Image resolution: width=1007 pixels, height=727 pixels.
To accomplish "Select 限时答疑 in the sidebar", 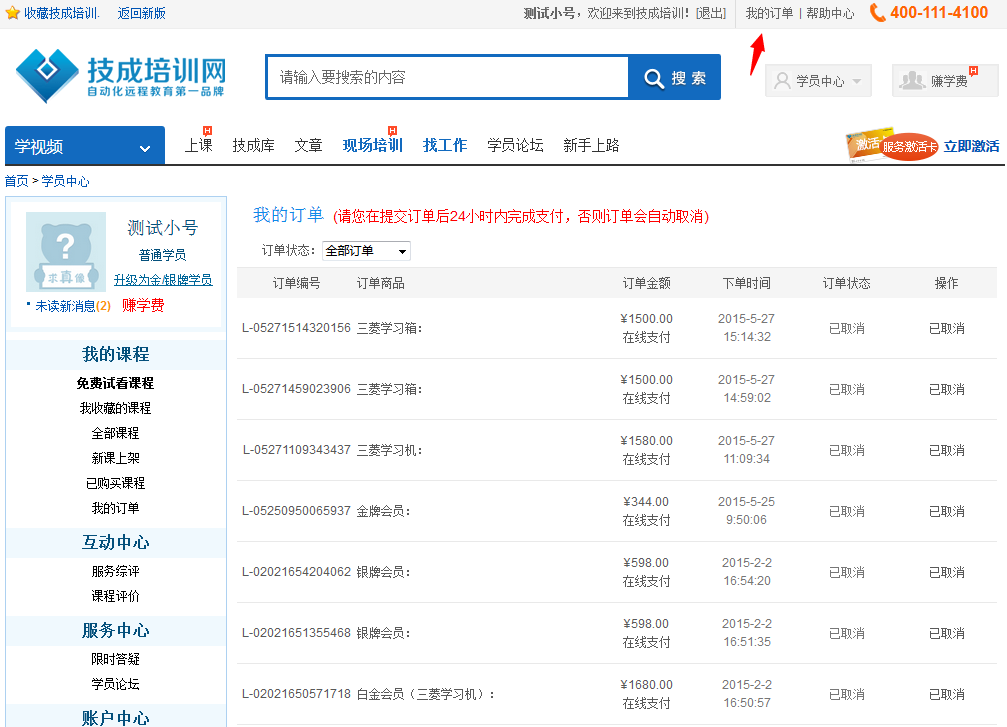I will pos(116,660).
